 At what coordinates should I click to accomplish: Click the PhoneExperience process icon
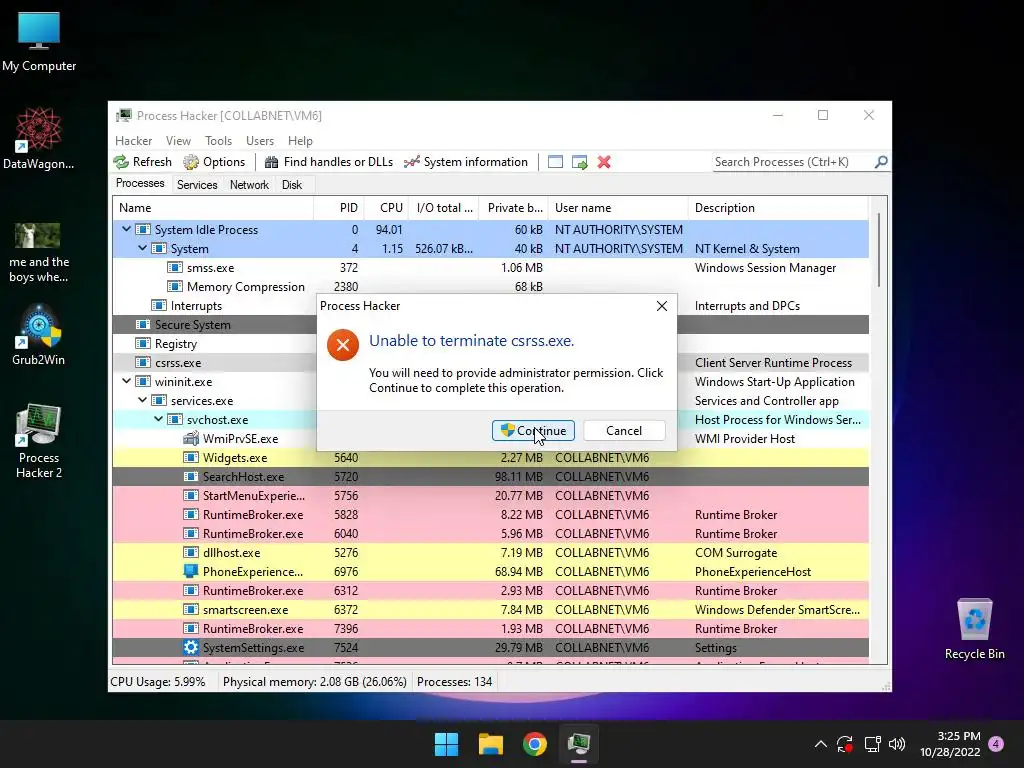pos(191,571)
